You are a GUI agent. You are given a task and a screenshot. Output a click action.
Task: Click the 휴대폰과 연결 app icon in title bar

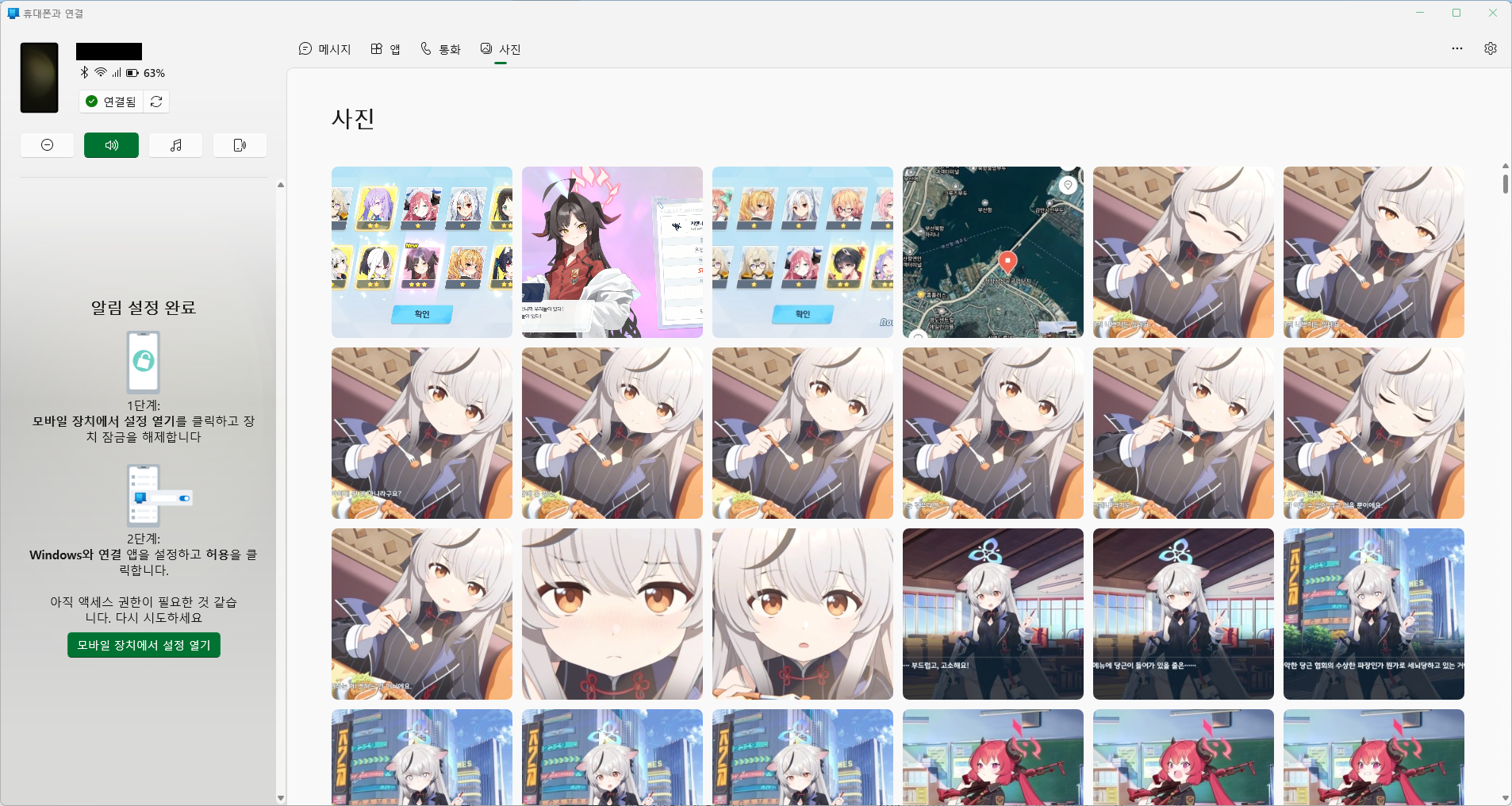(x=13, y=13)
